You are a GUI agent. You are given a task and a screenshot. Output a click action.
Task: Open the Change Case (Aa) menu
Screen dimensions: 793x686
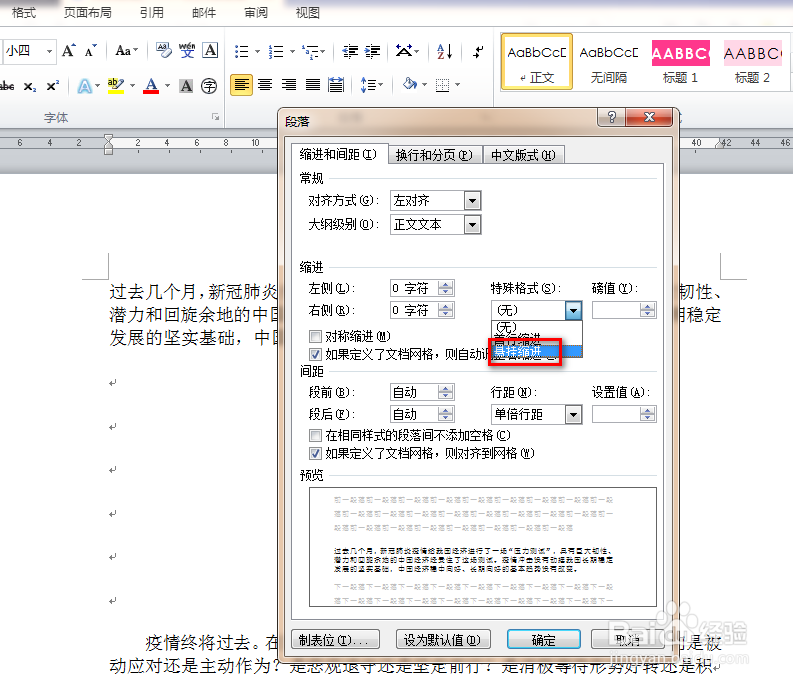126,51
